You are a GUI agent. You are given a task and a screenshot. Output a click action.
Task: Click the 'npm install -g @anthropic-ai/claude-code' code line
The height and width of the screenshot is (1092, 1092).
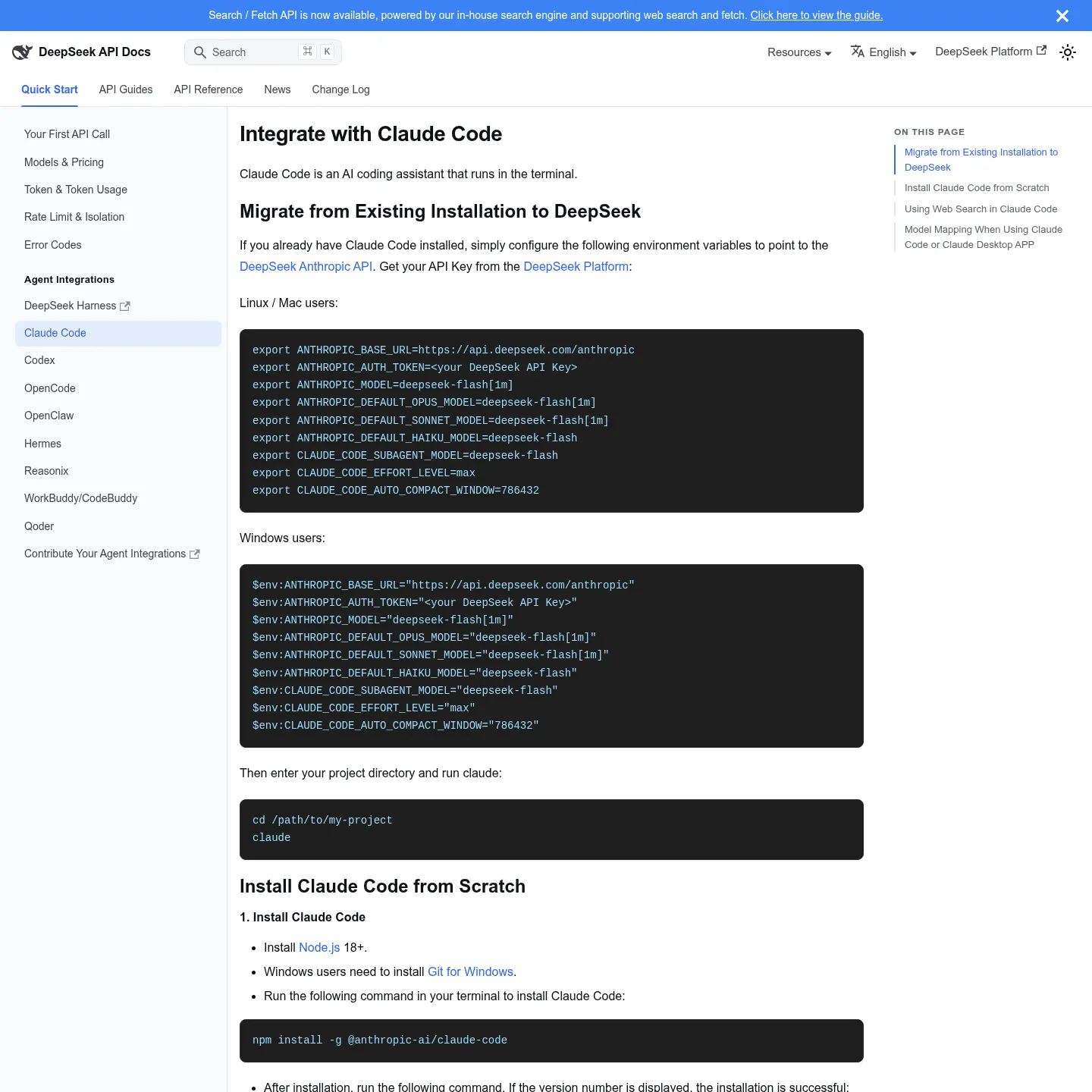click(380, 1040)
